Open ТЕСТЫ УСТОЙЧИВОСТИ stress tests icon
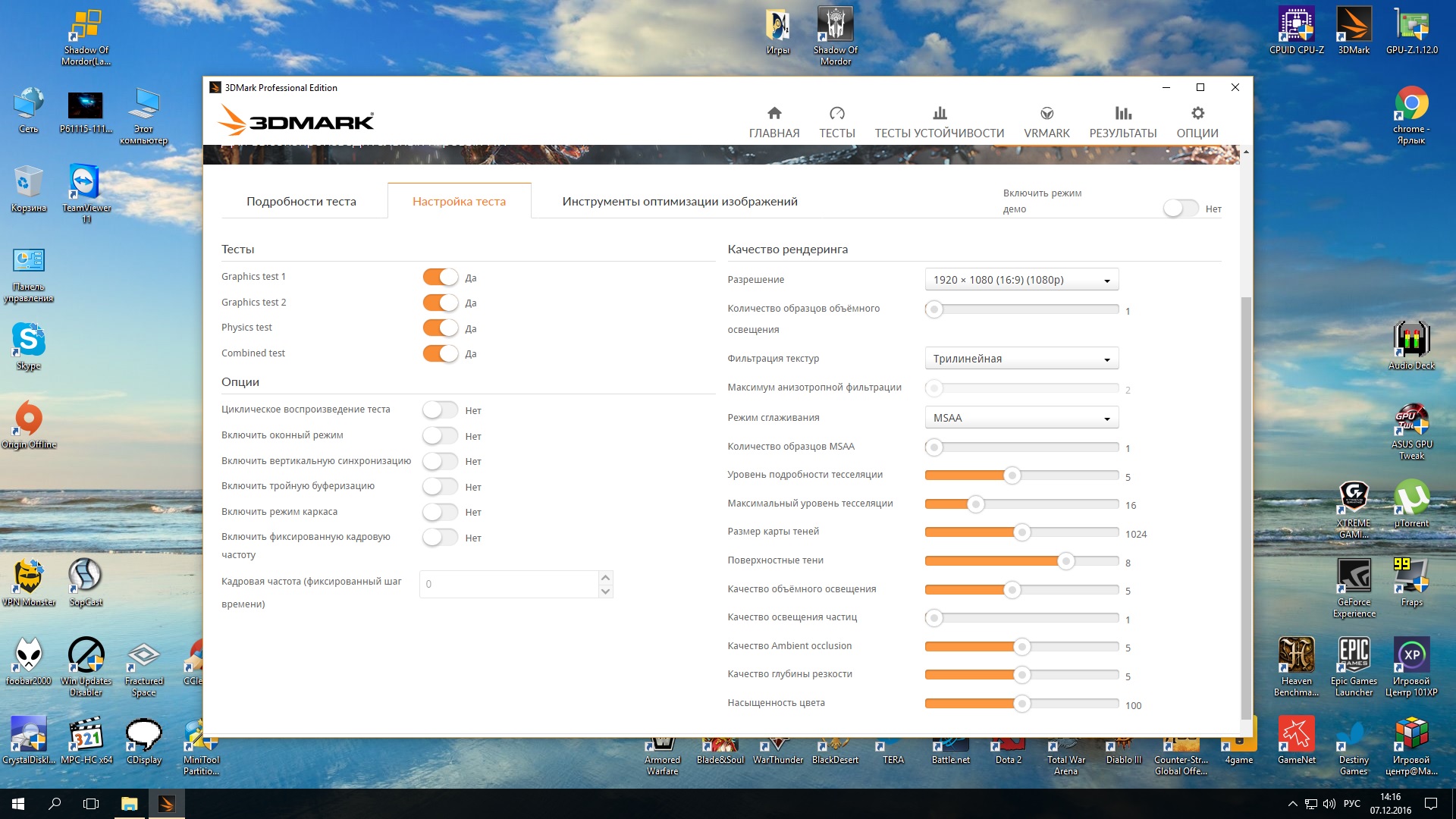The height and width of the screenshot is (819, 1456). coord(939,114)
